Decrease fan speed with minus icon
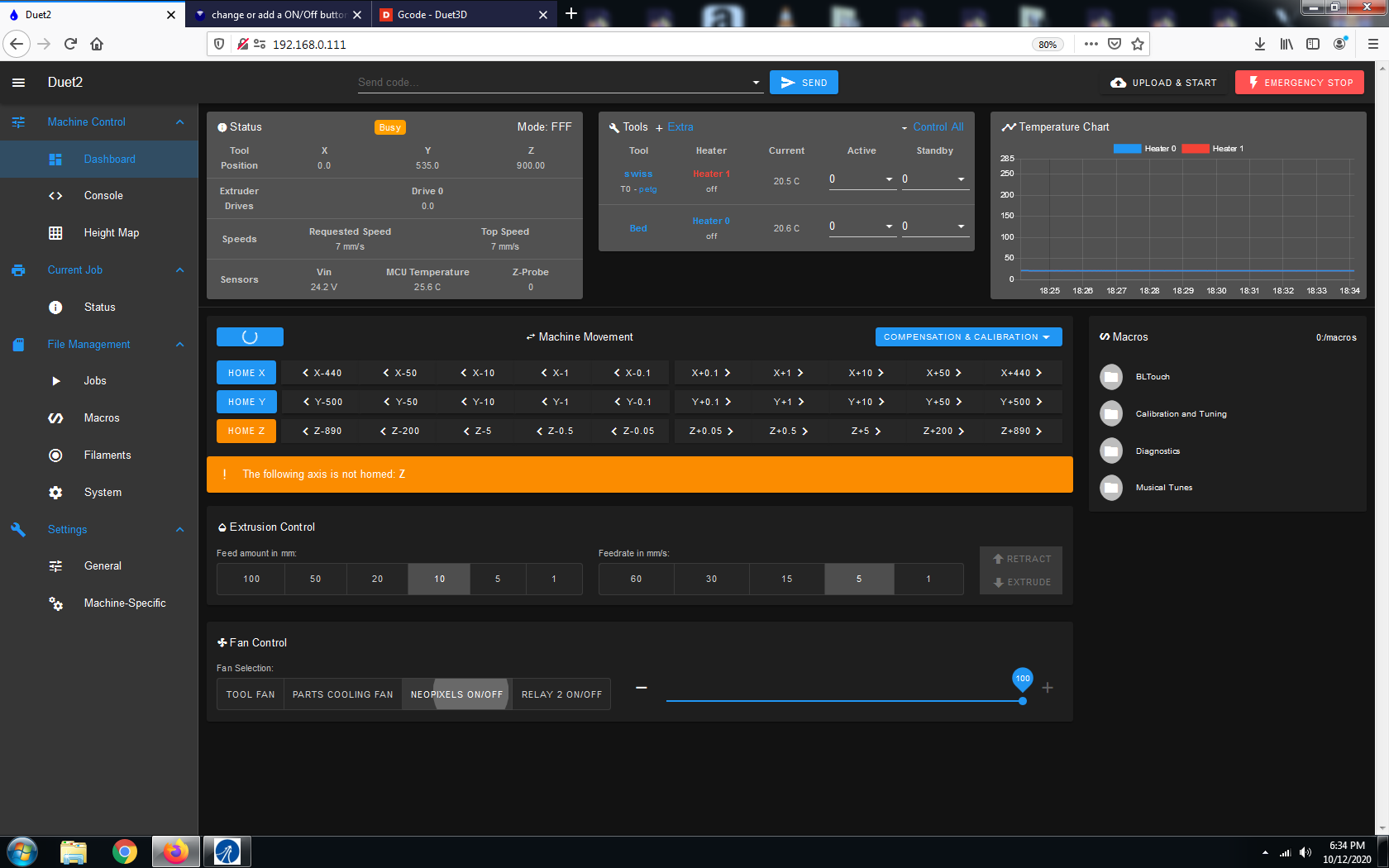The image size is (1389, 868). click(642, 688)
